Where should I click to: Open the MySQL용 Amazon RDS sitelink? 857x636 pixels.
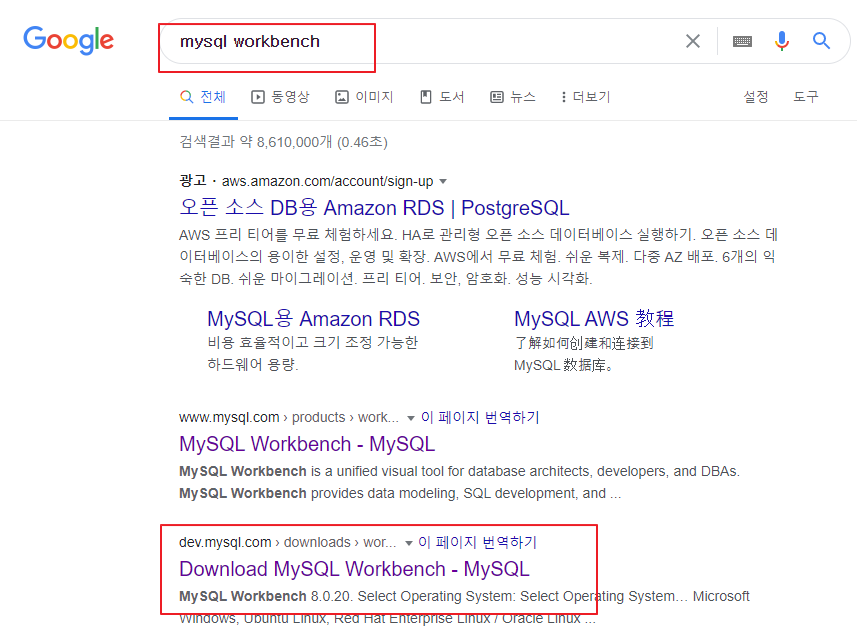(x=313, y=319)
